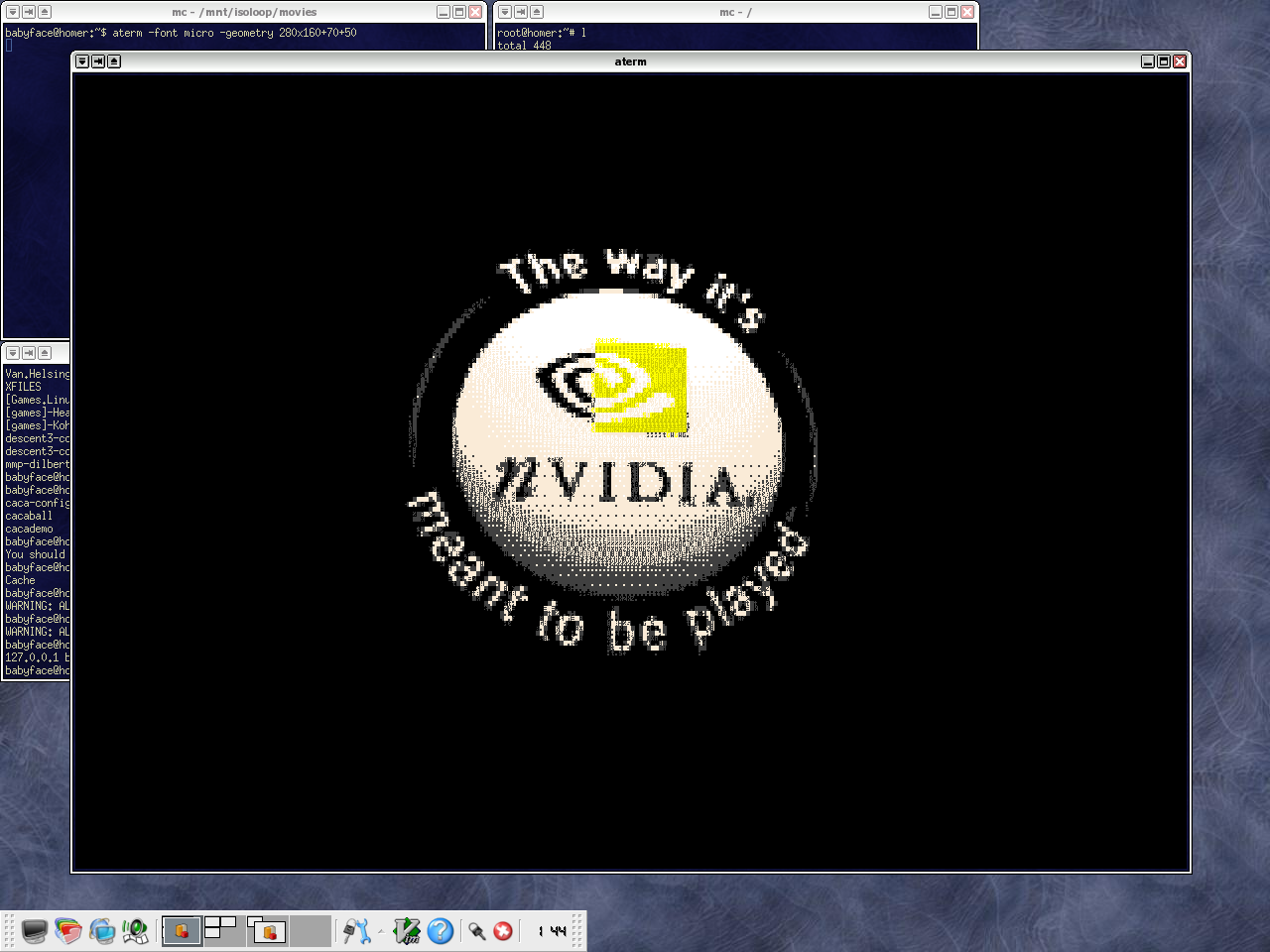Switch to third desktop in pager
Image resolution: width=1270 pixels, height=952 pixels.
(x=267, y=931)
